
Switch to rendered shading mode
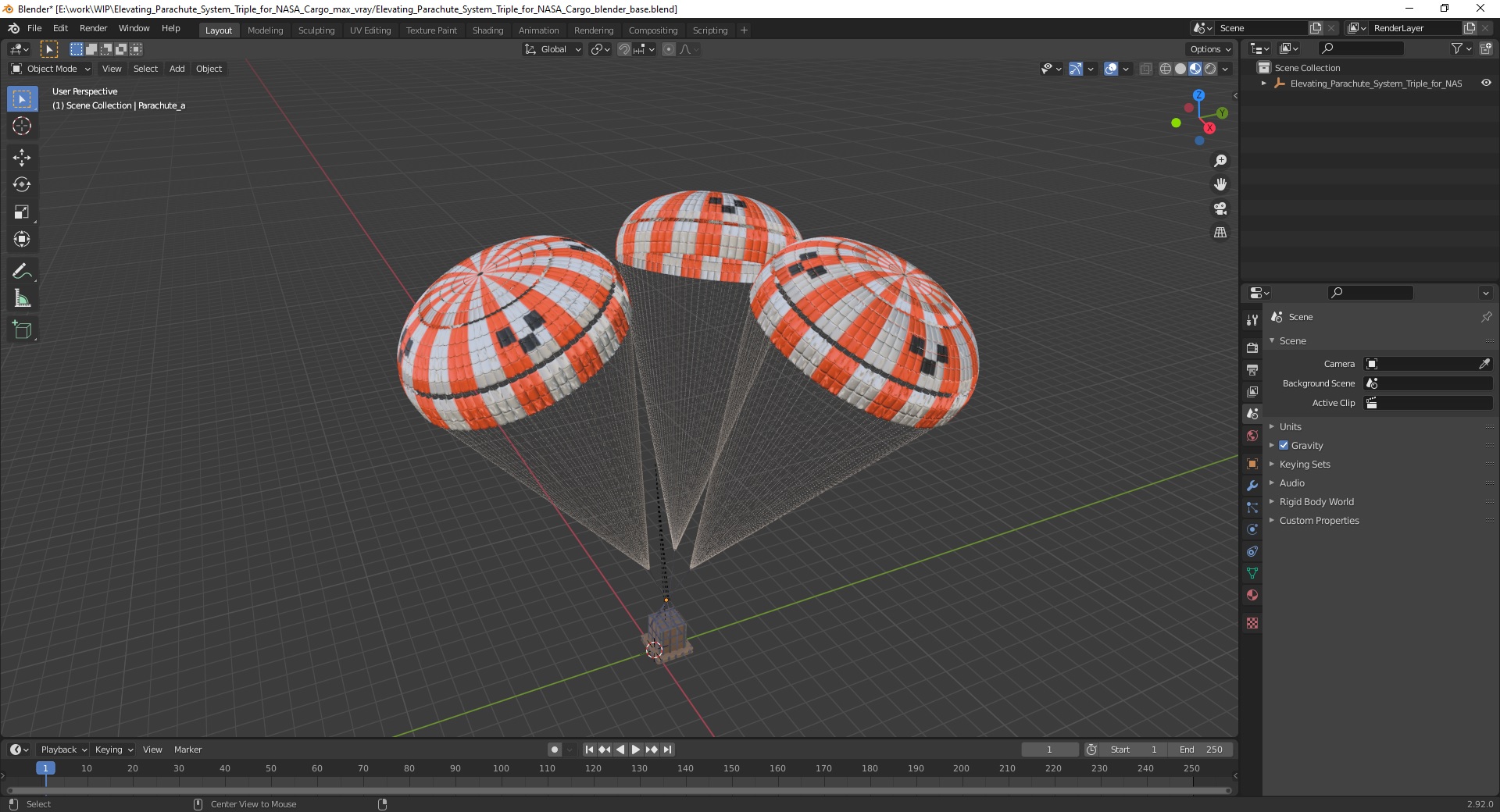click(x=1210, y=69)
